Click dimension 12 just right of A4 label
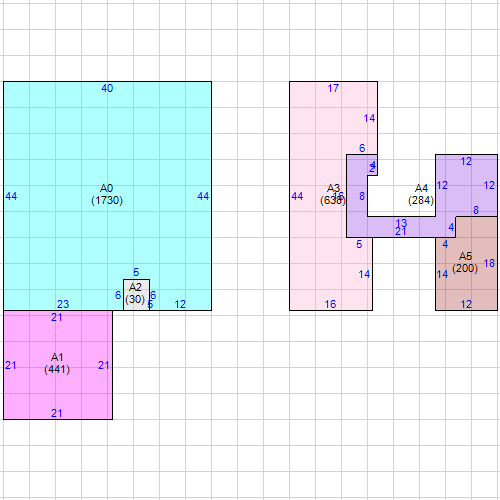Screen dimensions: 500x500 click(x=442, y=185)
